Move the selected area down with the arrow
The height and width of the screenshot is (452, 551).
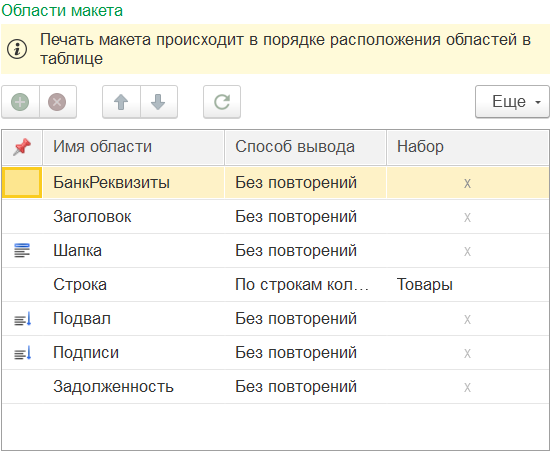[158, 102]
